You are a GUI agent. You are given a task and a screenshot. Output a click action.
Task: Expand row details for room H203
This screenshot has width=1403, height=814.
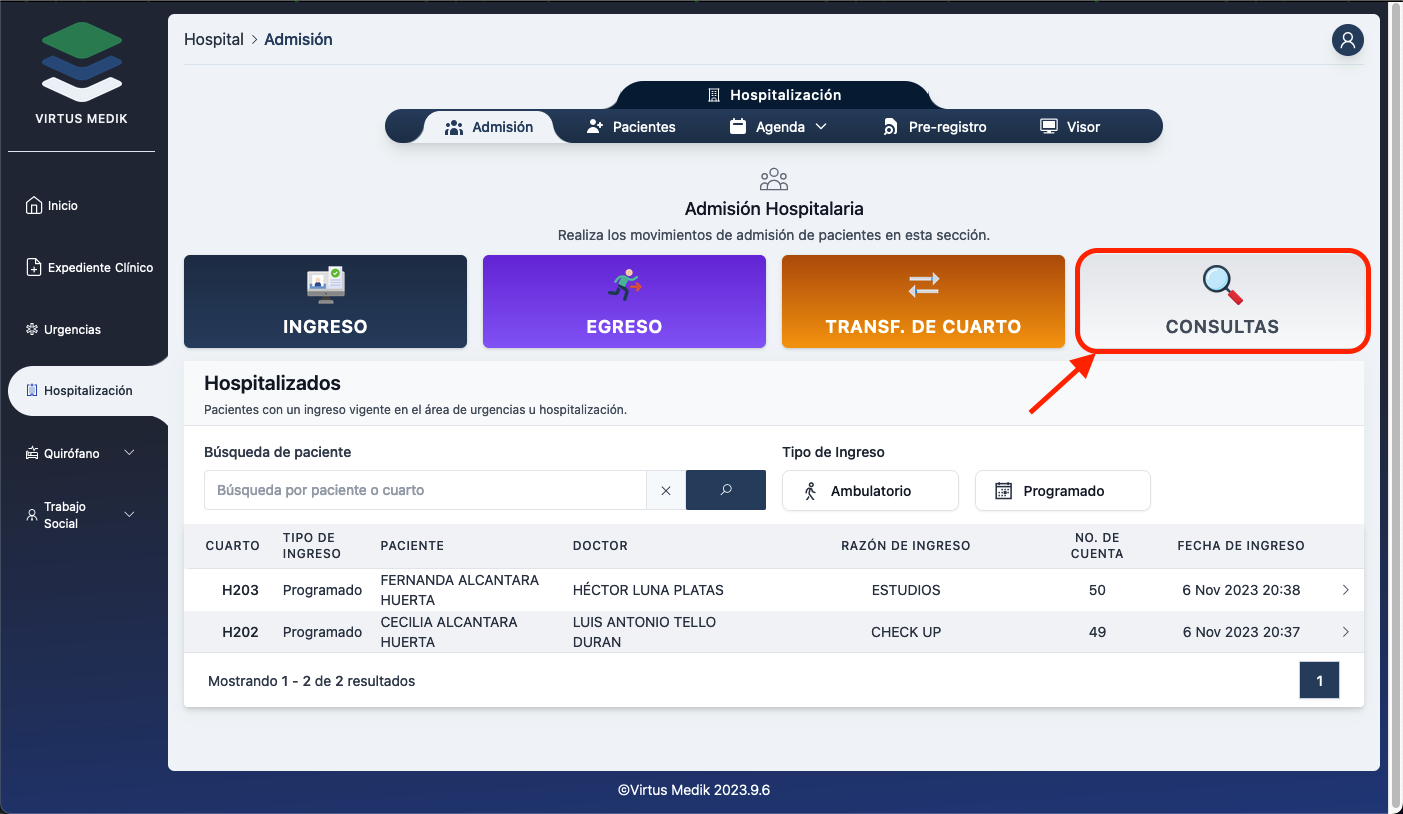point(1345,590)
